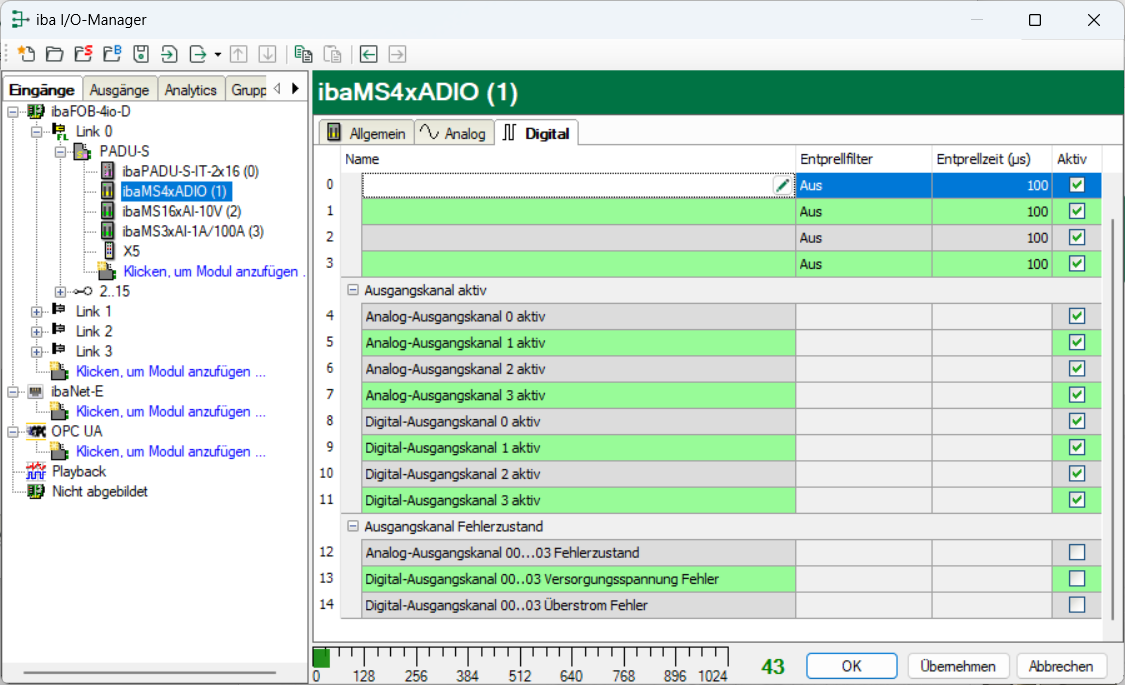Collapse the Ausgangskanal Fehlerzustand group
The width and height of the screenshot is (1125, 685).
pos(352,526)
